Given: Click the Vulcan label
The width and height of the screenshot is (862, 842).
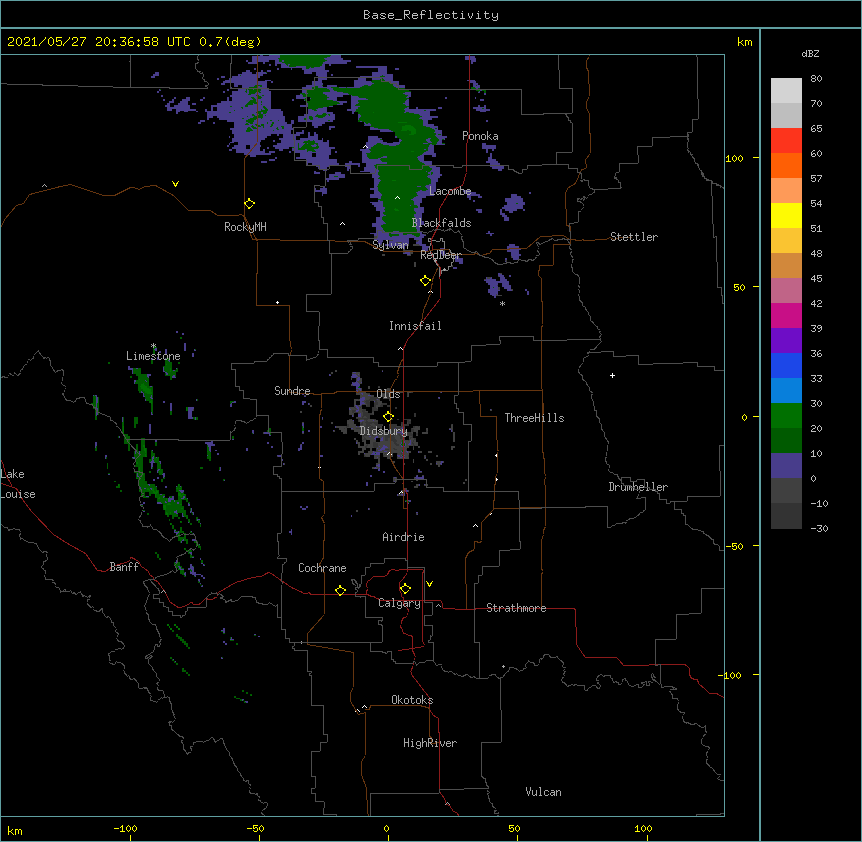Looking at the screenshot, I should [543, 792].
